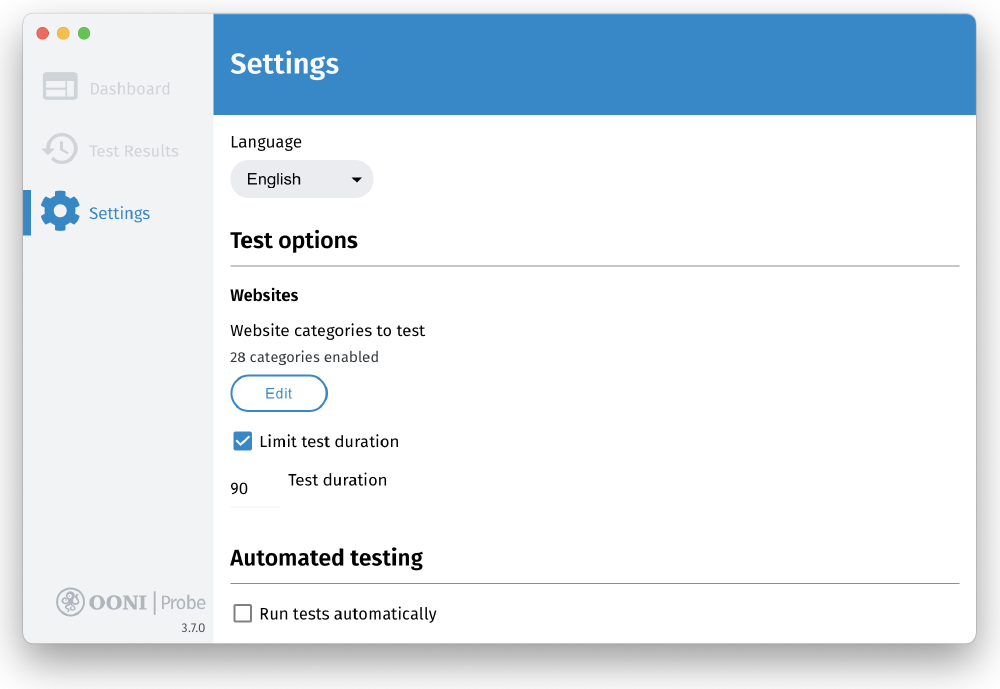
Task: Enable Run tests automatically
Action: (x=242, y=613)
